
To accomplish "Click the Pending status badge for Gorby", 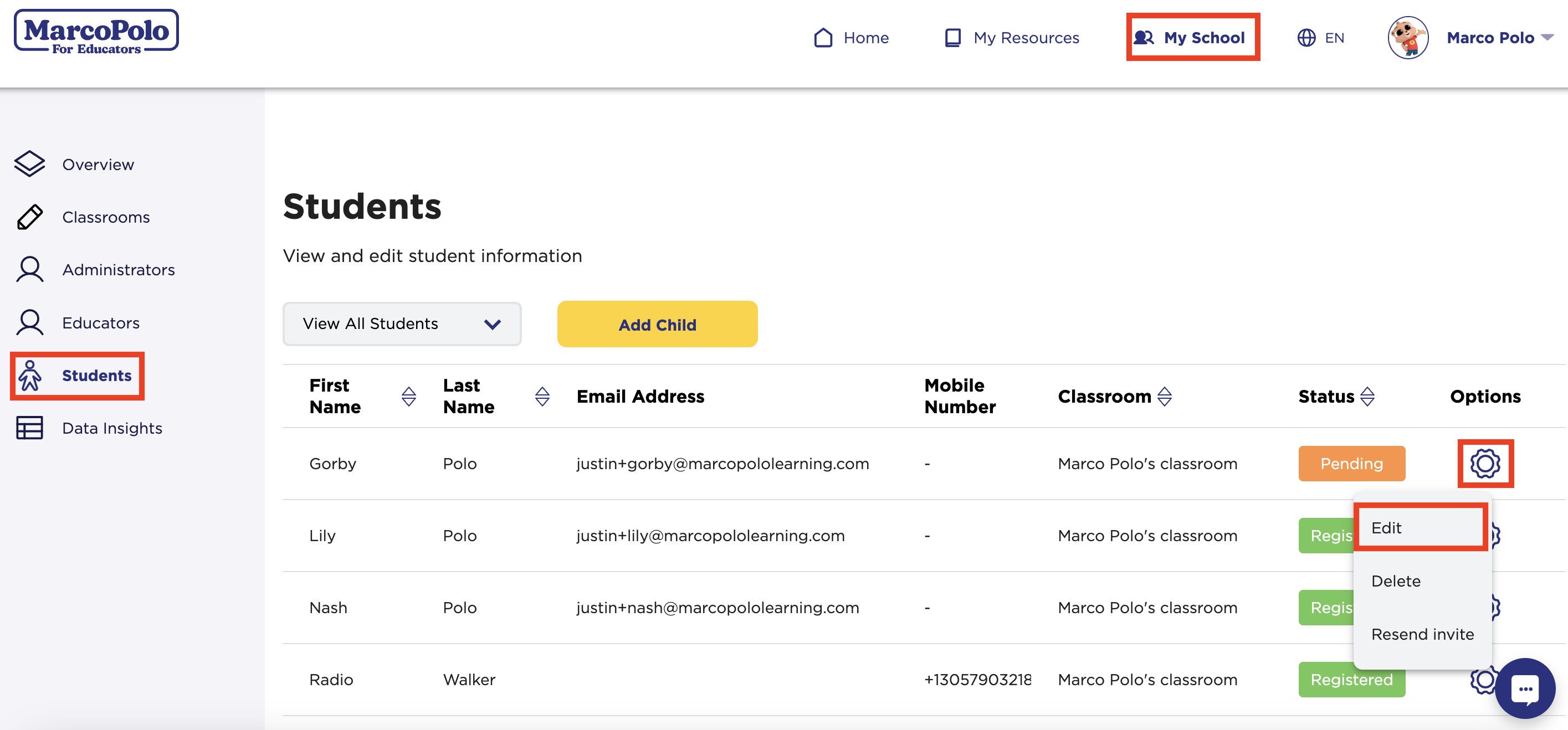I will click(x=1351, y=464).
